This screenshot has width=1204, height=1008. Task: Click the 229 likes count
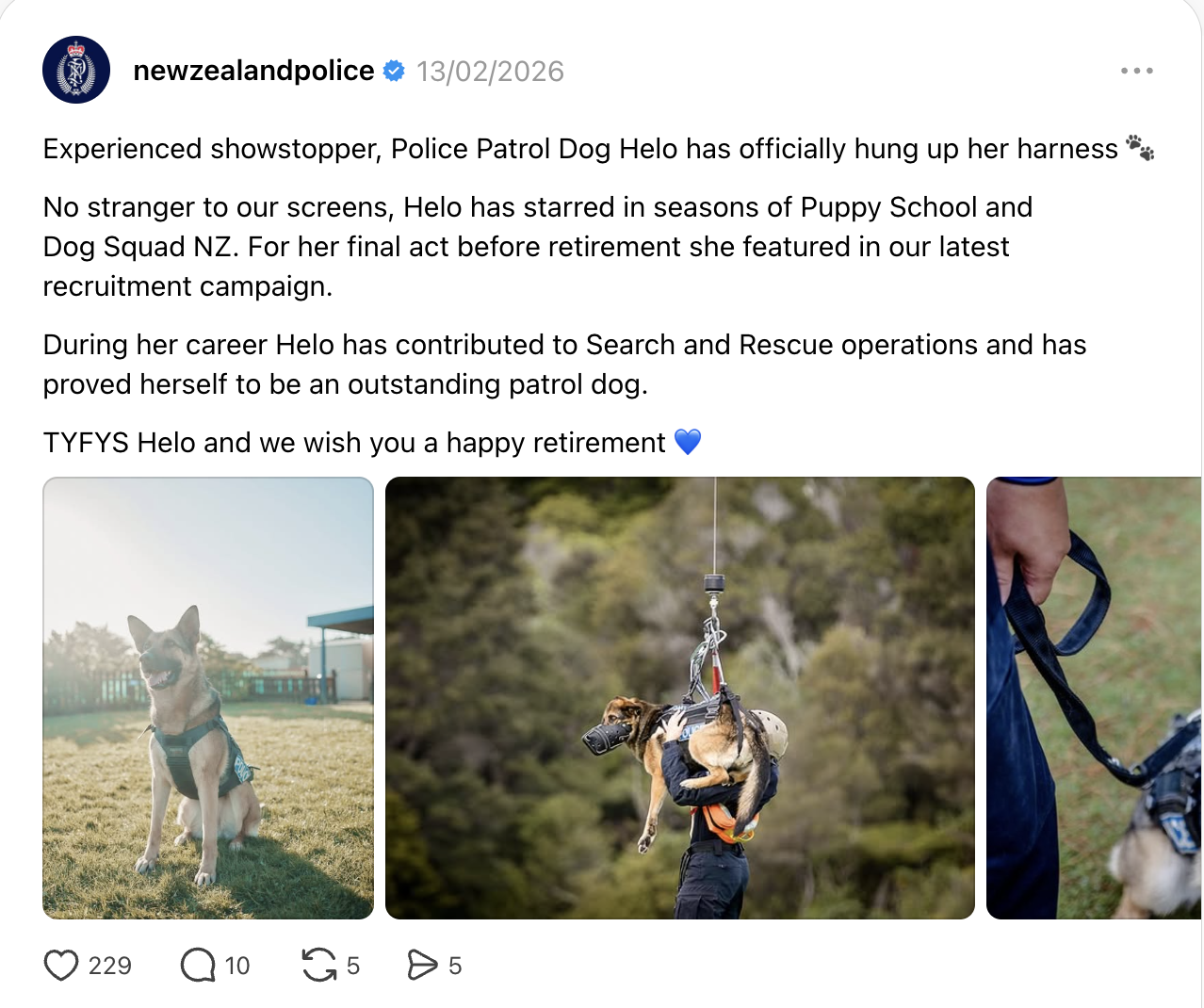tap(110, 966)
